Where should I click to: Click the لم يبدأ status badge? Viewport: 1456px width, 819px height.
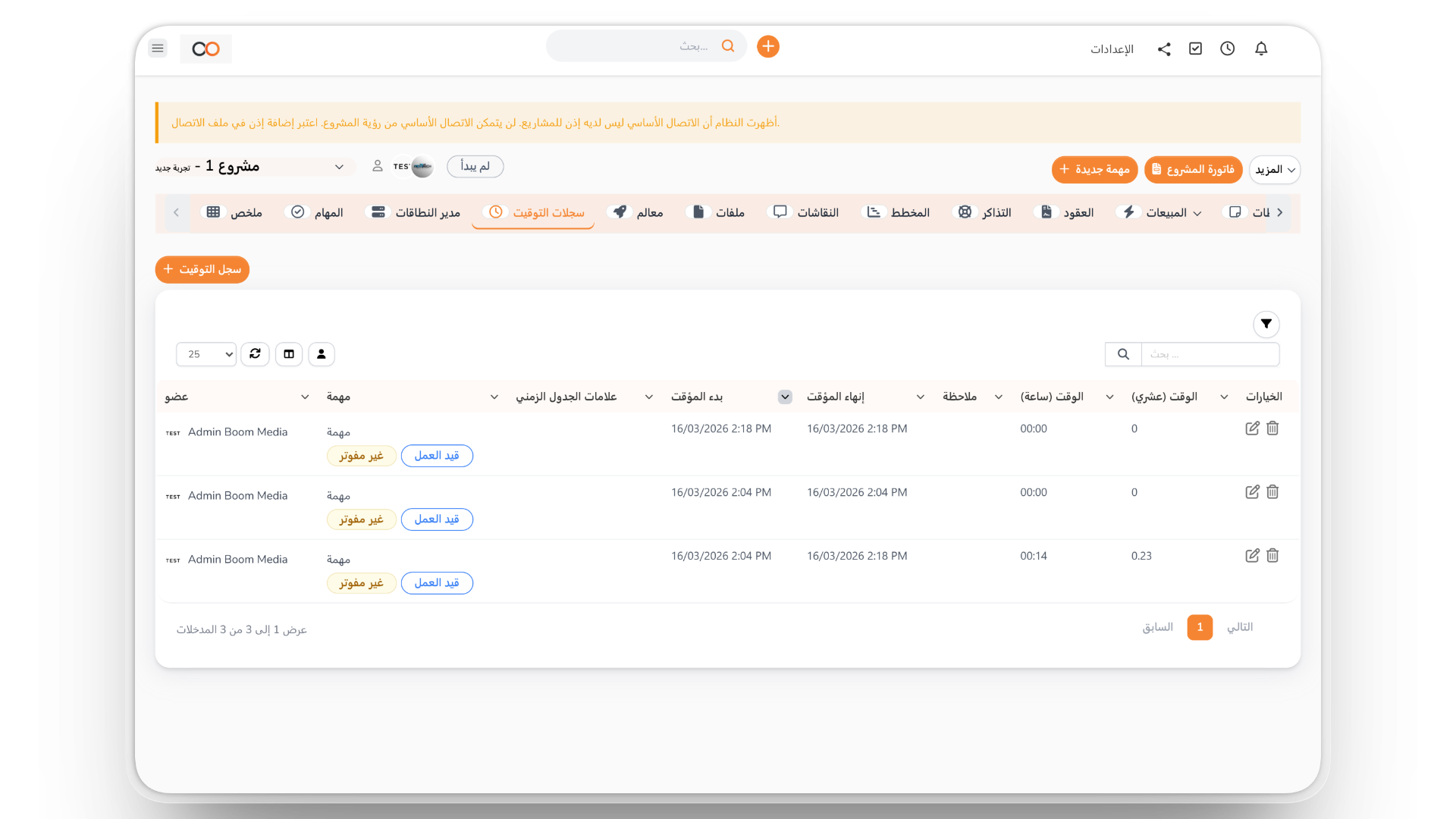[x=475, y=166]
